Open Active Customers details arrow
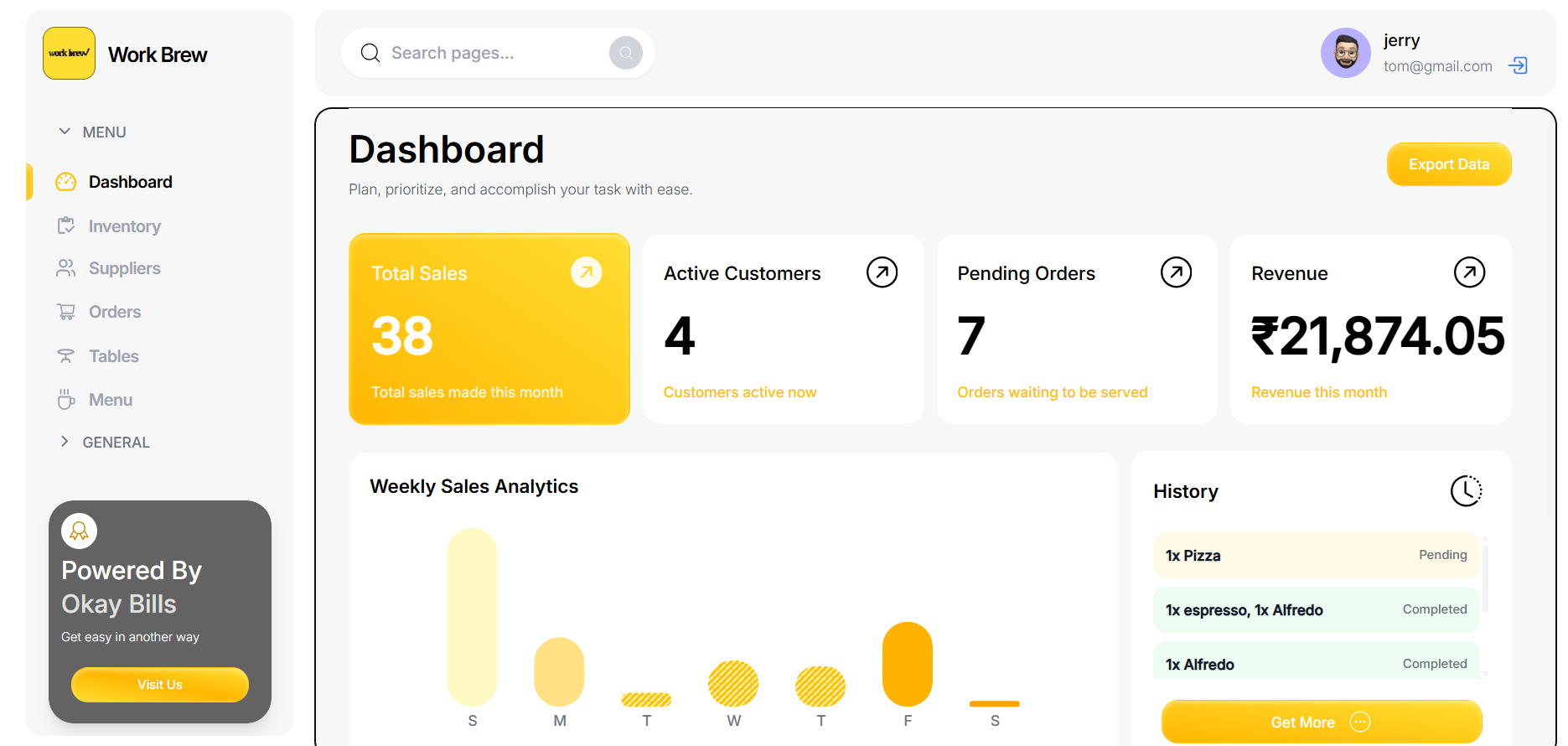 point(882,272)
